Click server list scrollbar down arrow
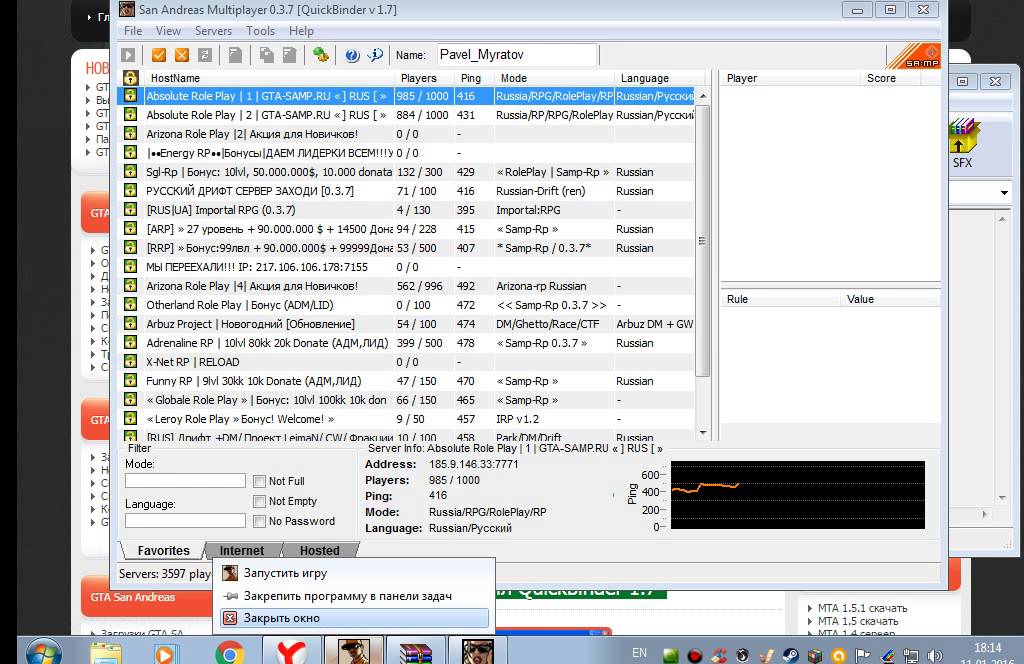The image size is (1024, 664). (x=703, y=432)
